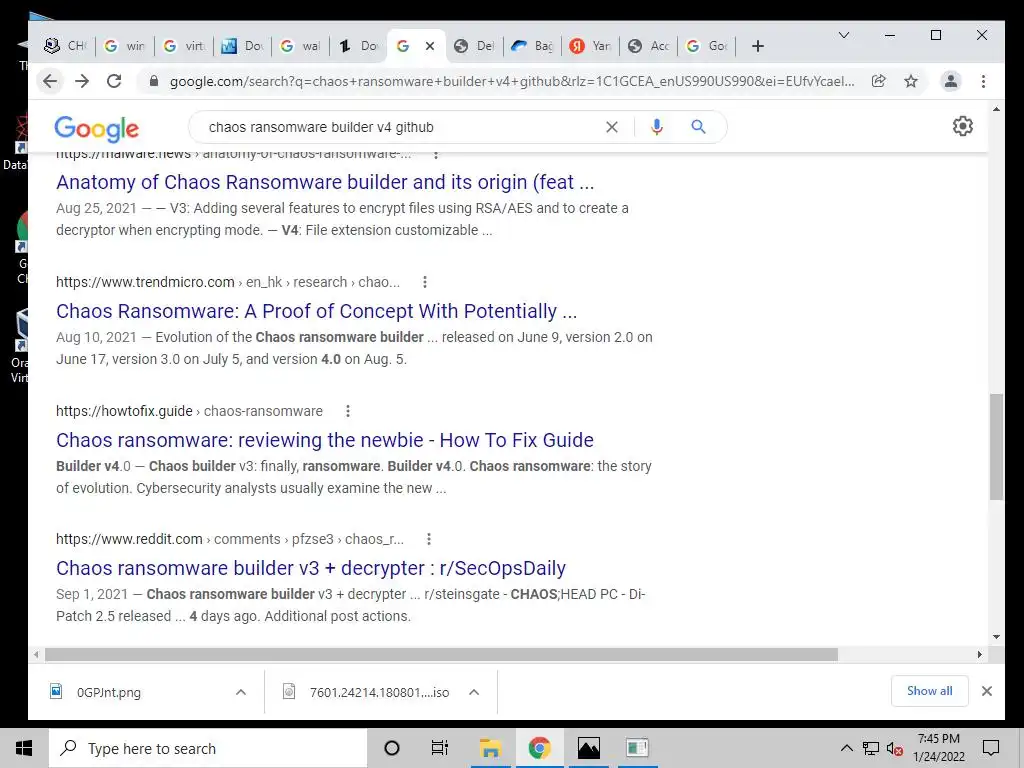
Task: Open the Photos app on the taskbar
Action: pos(588,748)
